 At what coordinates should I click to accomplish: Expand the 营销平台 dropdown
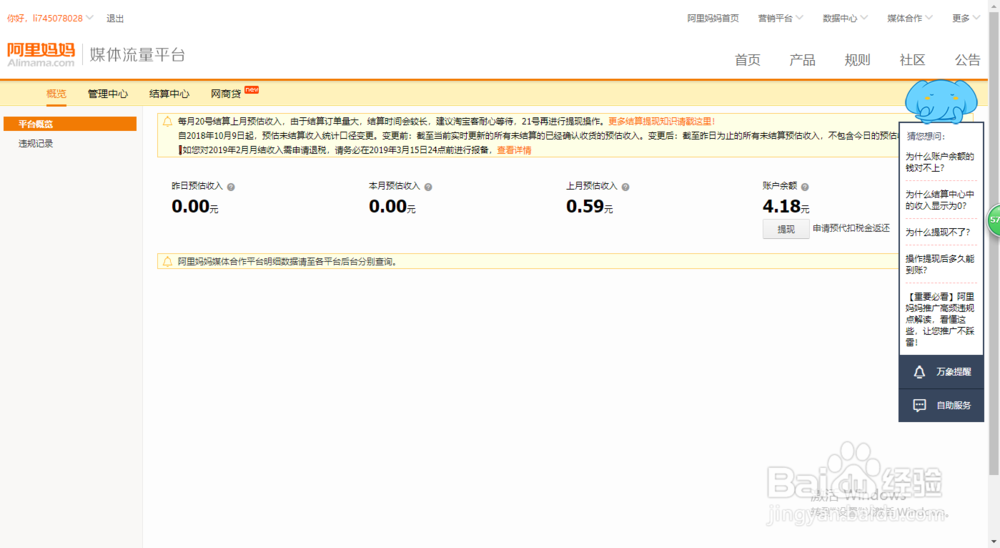click(799, 18)
